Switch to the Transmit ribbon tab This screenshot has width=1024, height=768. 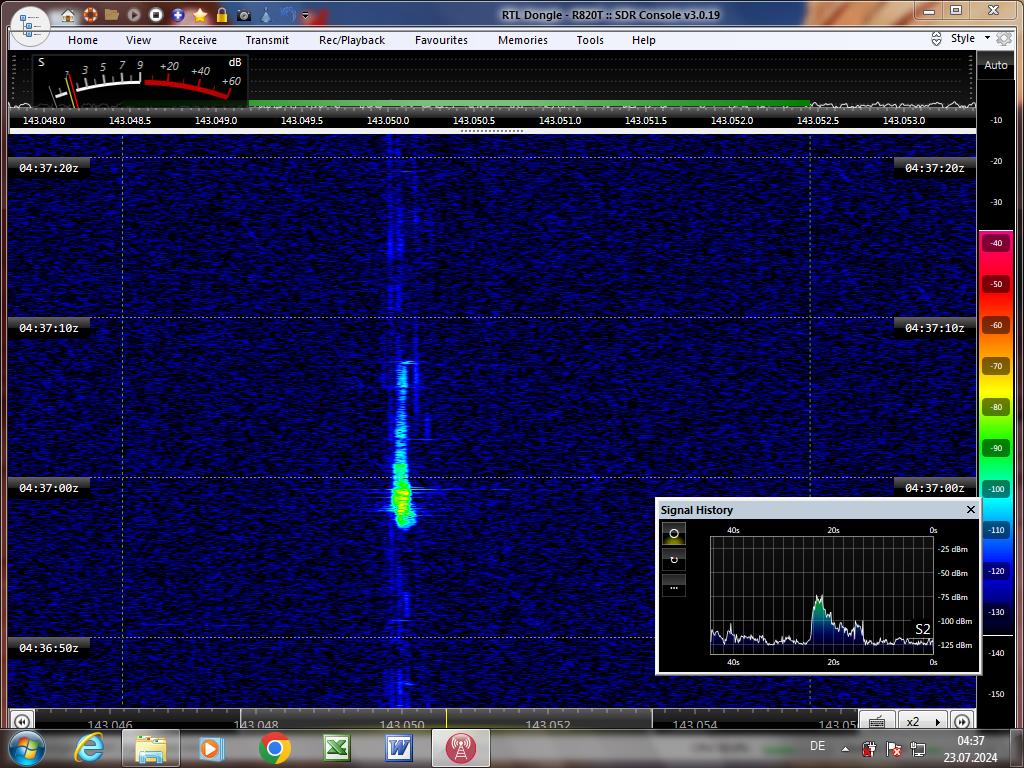click(x=267, y=40)
